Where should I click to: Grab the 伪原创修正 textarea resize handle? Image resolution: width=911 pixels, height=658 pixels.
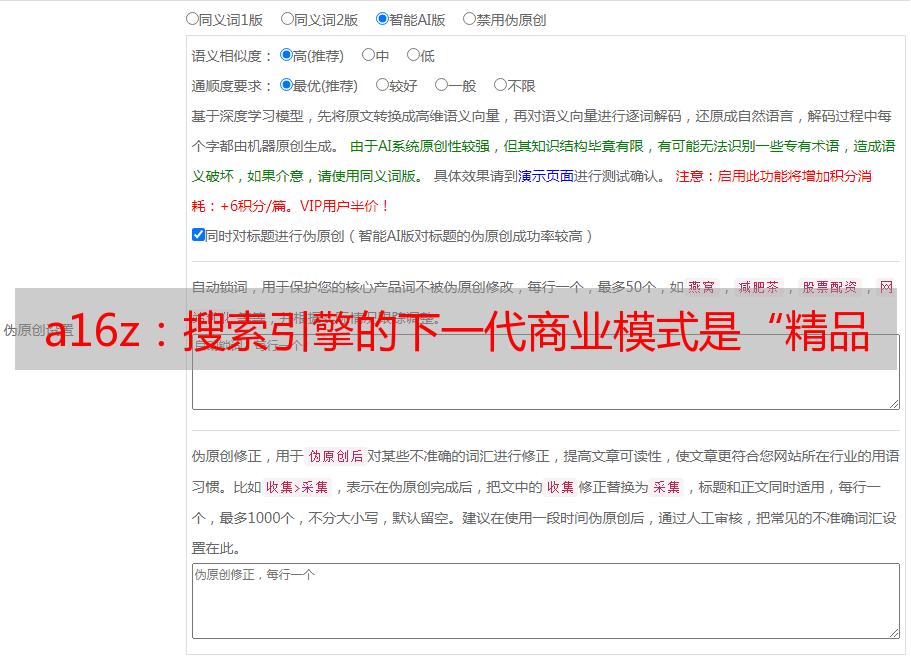893,632
